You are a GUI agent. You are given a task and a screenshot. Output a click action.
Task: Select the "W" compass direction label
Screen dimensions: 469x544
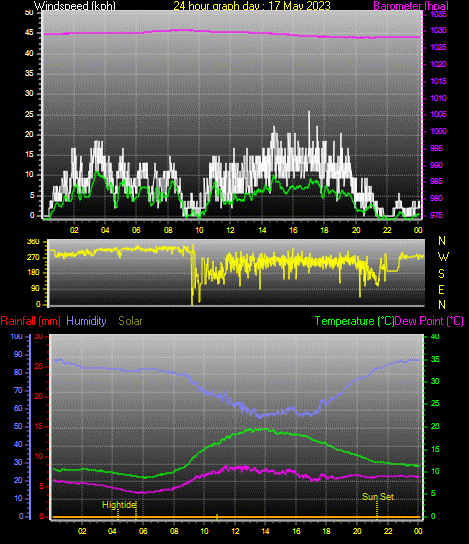click(x=443, y=257)
